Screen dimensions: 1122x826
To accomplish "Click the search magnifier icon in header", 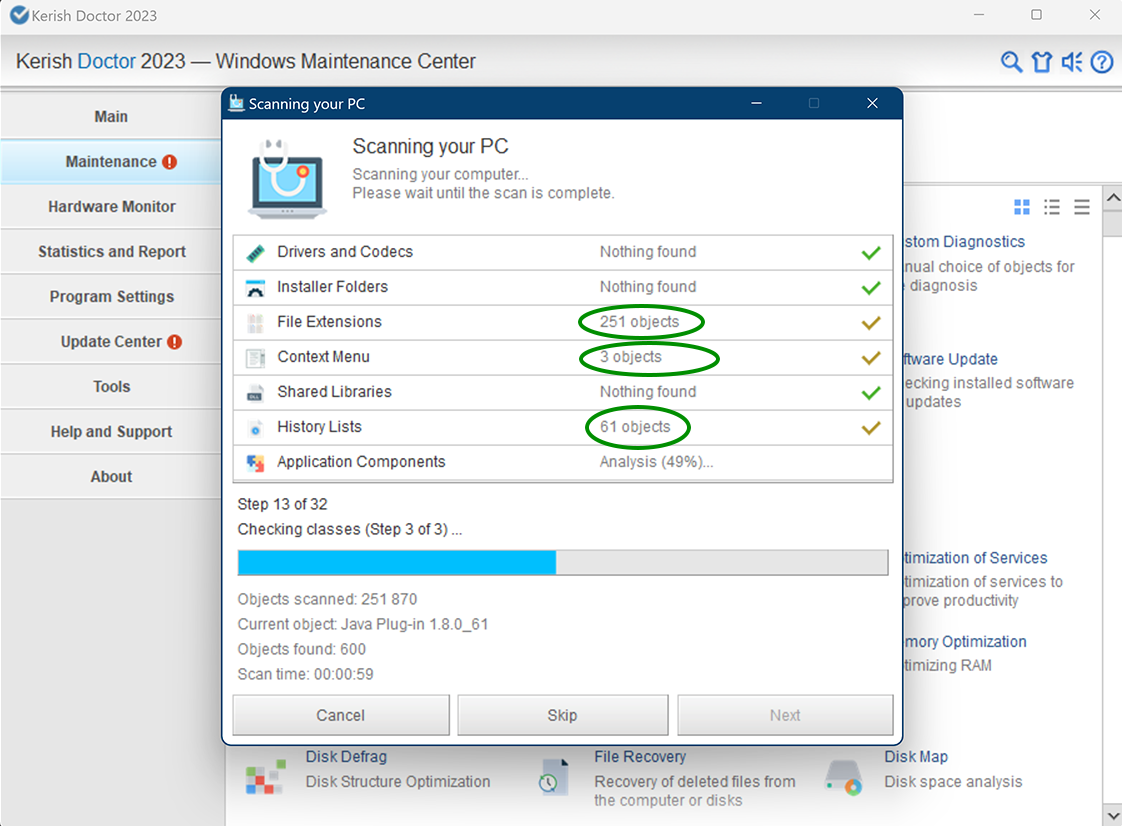I will click(1011, 62).
